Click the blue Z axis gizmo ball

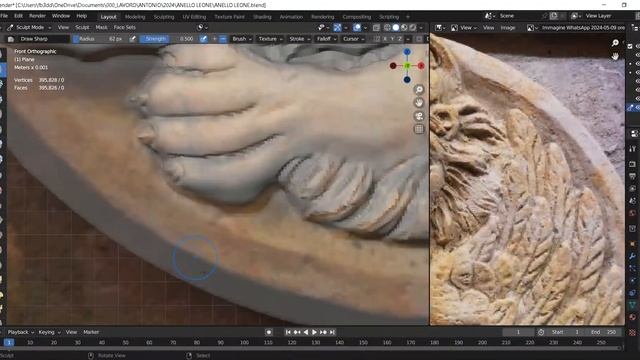point(407,52)
